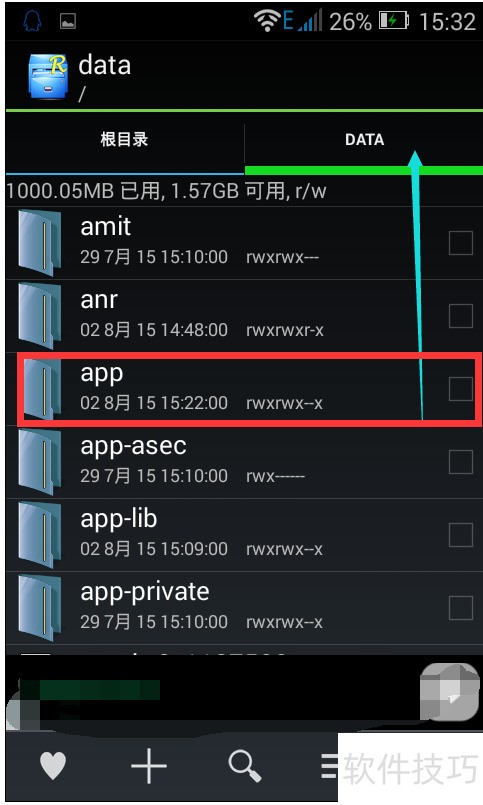
Task: Tap the picture notification icon in status bar
Action: (68, 21)
